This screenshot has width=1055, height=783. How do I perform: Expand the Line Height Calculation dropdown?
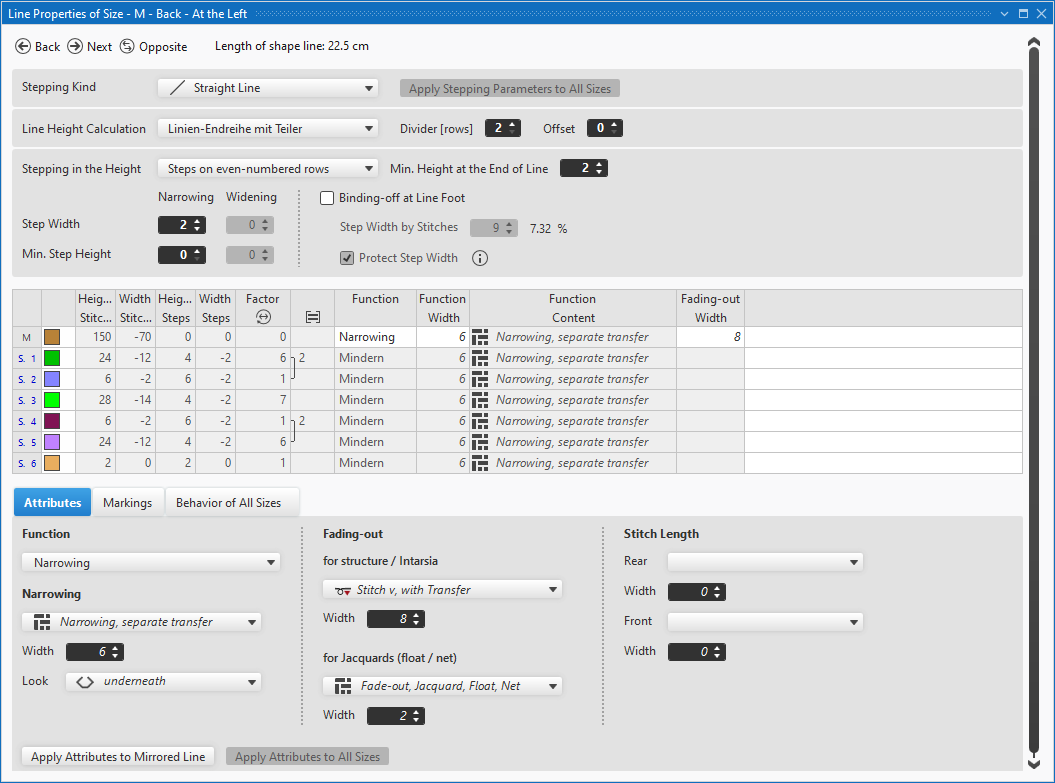click(268, 128)
